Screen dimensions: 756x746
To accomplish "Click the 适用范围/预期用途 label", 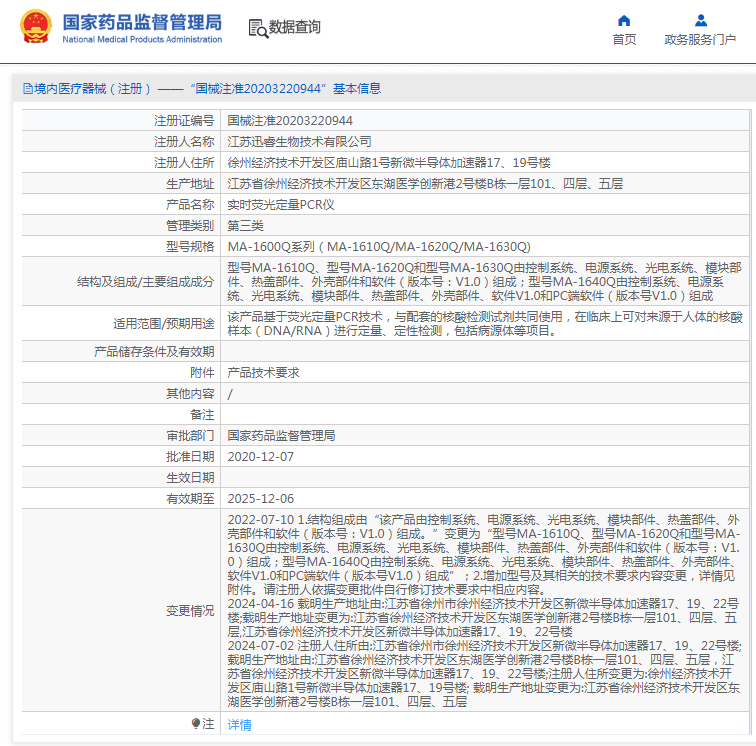I will pos(163,324).
